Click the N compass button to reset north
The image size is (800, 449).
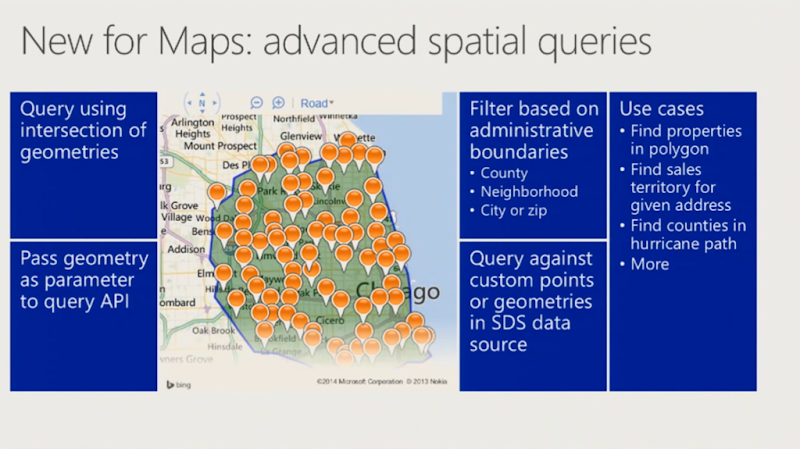tap(202, 103)
